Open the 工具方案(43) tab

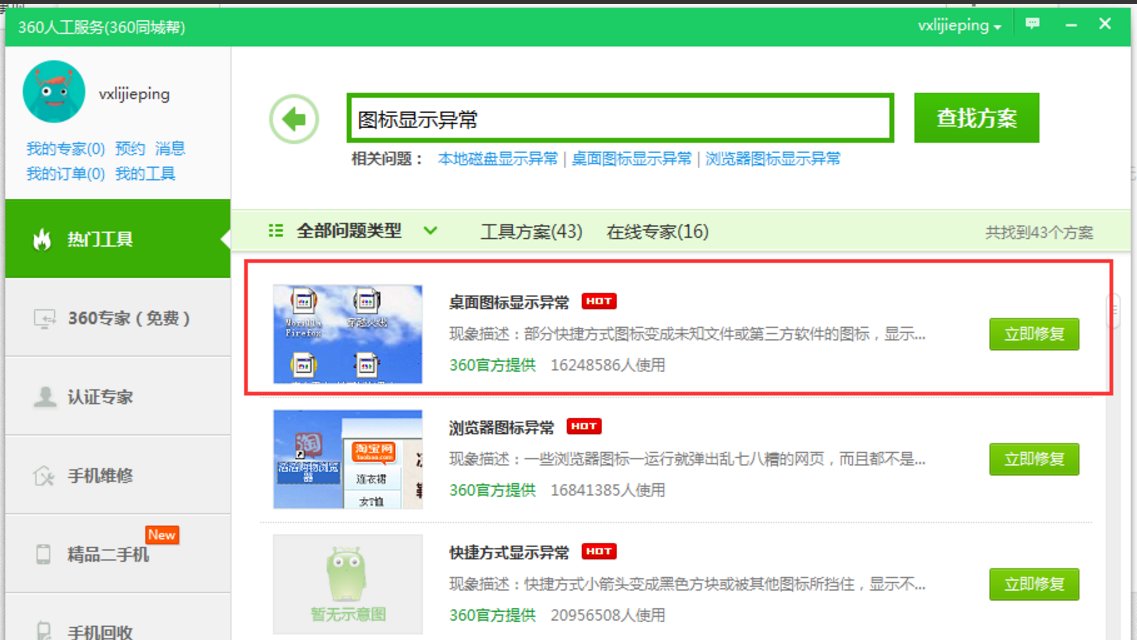point(530,230)
